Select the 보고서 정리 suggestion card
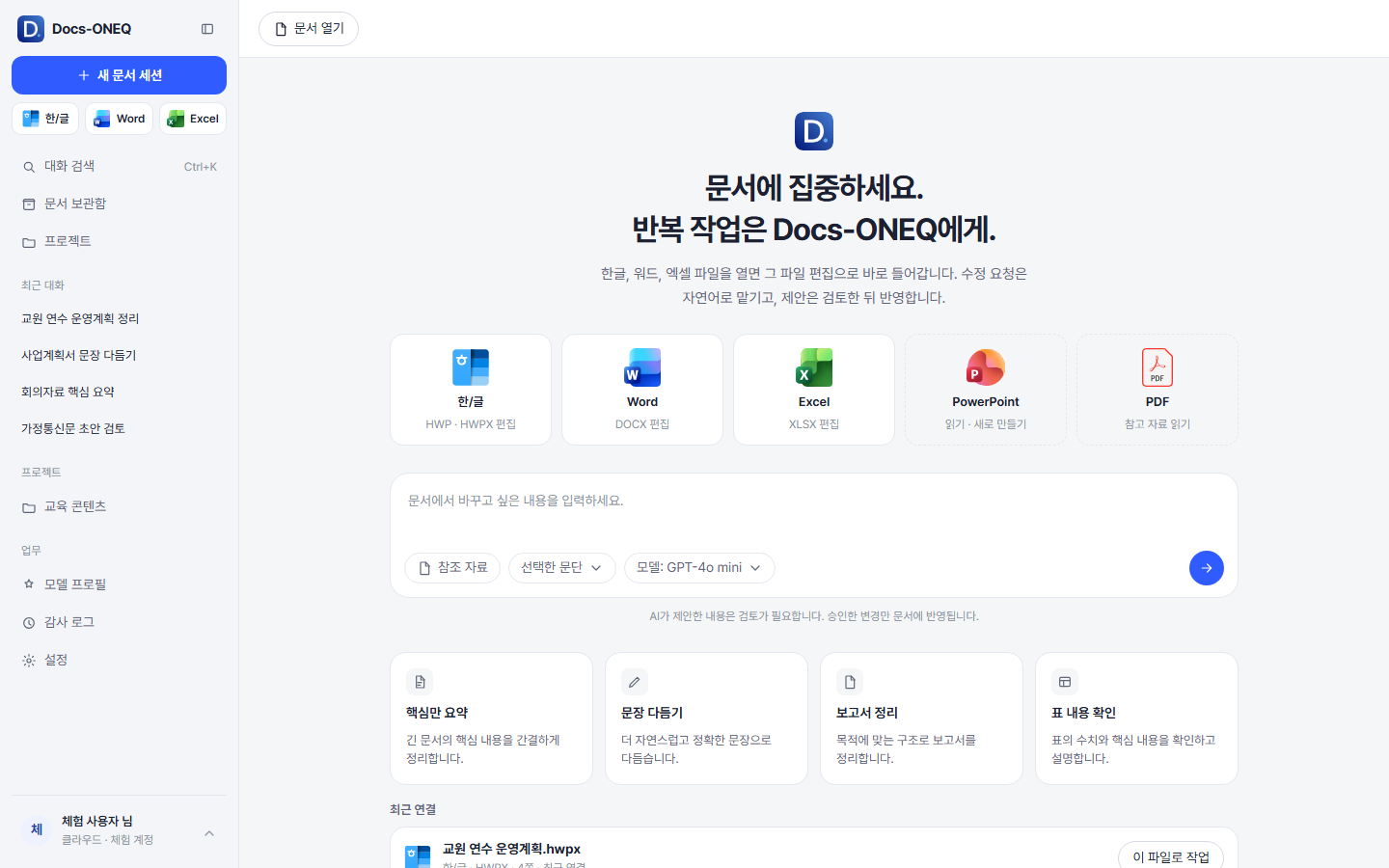The width and height of the screenshot is (1389, 868). coord(922,719)
